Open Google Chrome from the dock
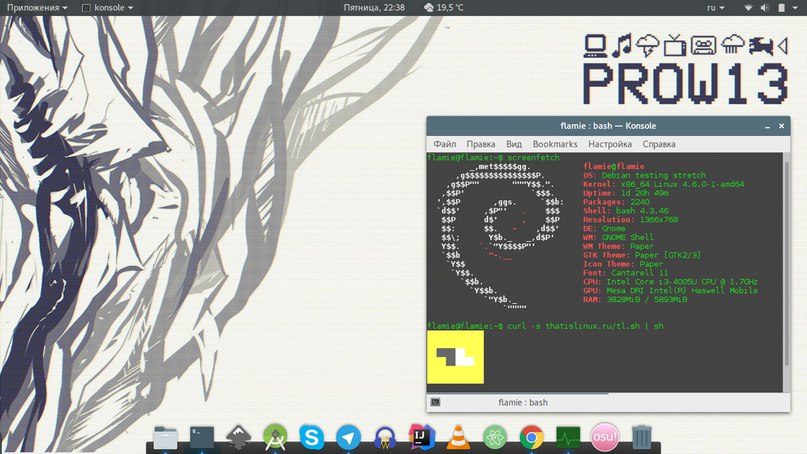 (531, 437)
